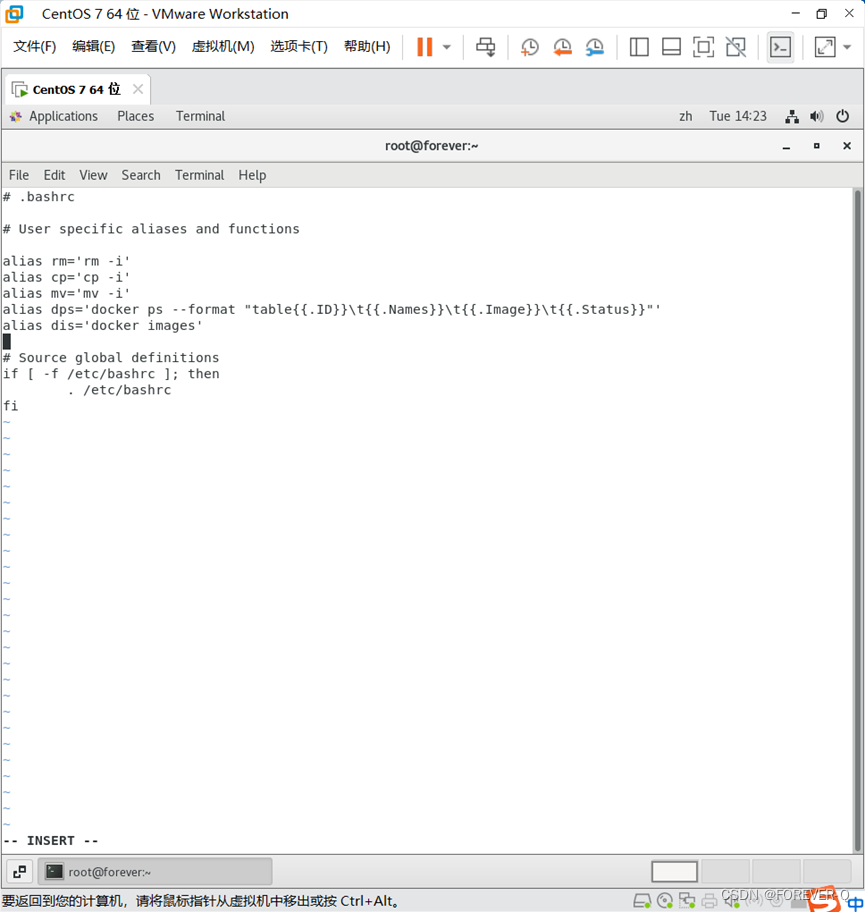Maximize the root@forever terminal window
This screenshot has height=912, width=865.
click(817, 146)
